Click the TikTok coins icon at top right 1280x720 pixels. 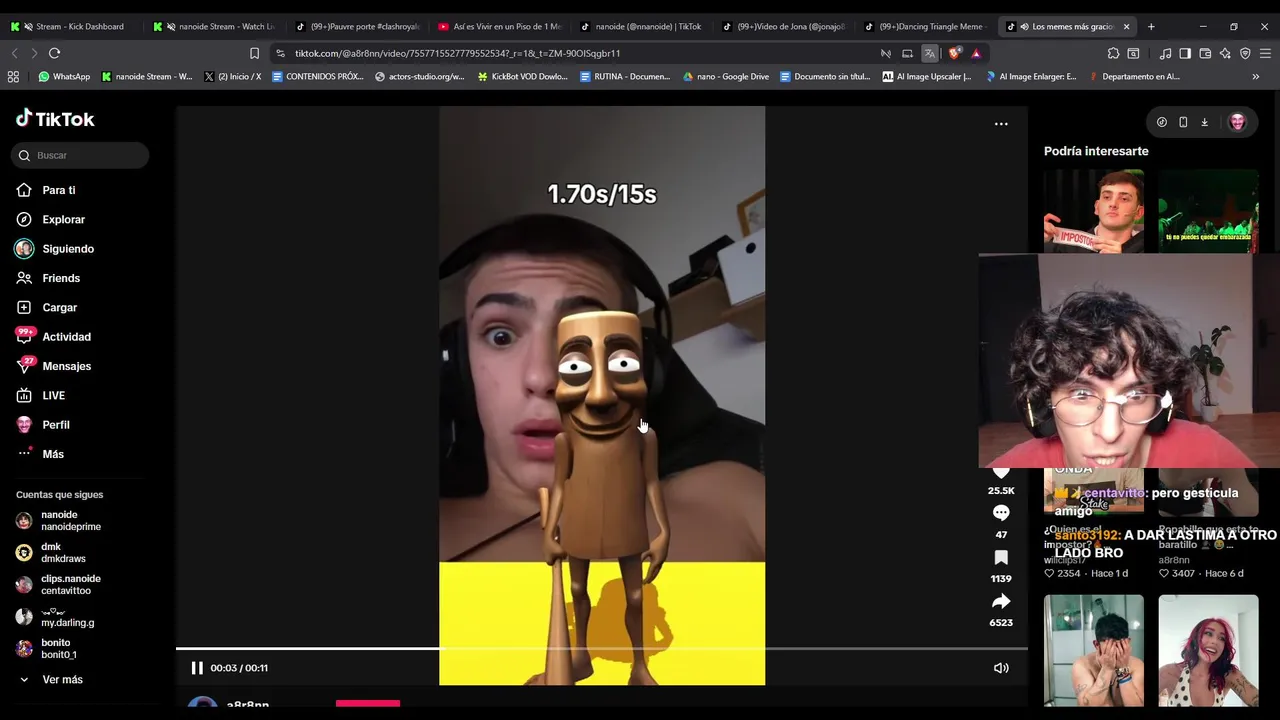pos(1161,122)
